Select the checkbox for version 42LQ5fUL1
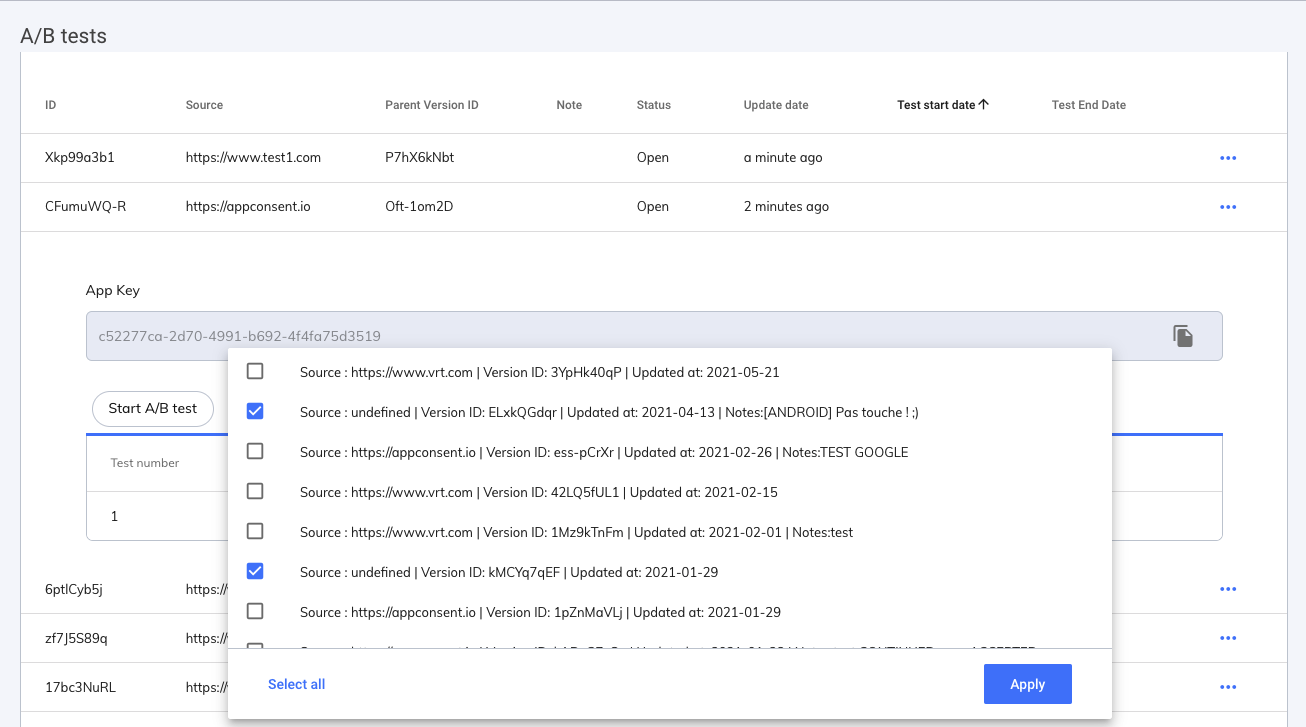Screen dimensions: 1306x727 click(255, 492)
